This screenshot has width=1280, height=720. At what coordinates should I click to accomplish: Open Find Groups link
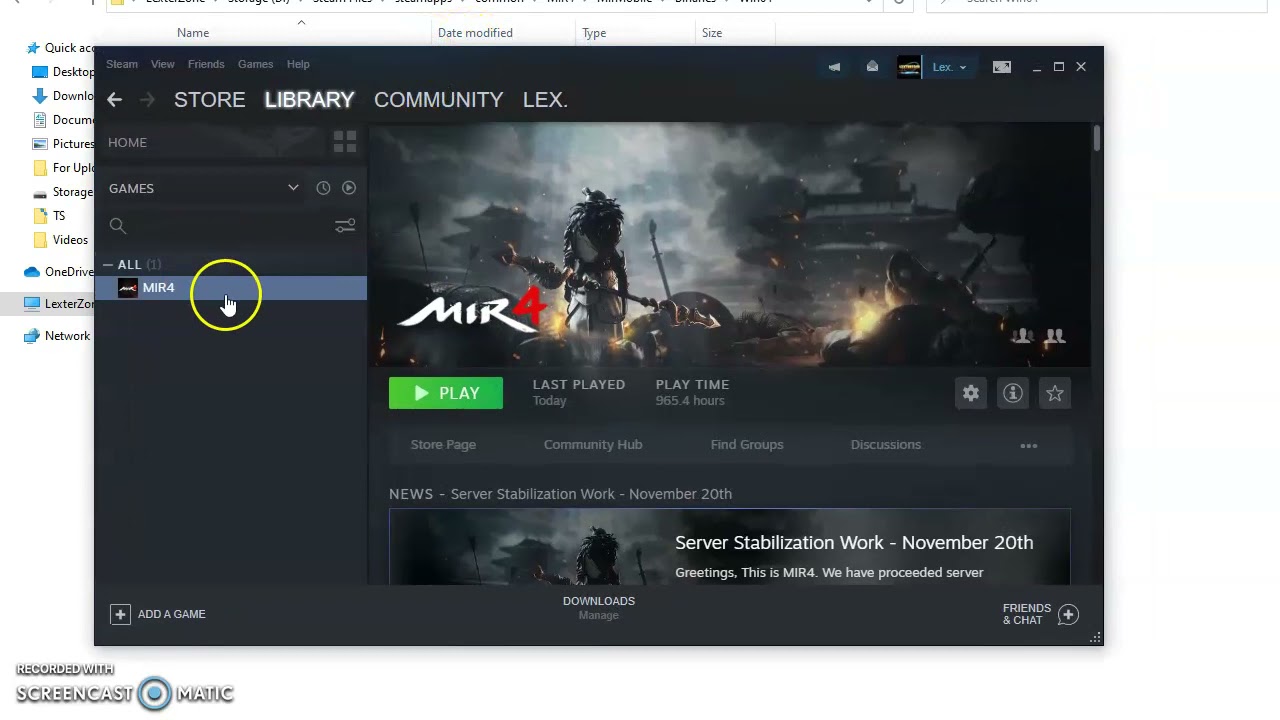click(747, 445)
